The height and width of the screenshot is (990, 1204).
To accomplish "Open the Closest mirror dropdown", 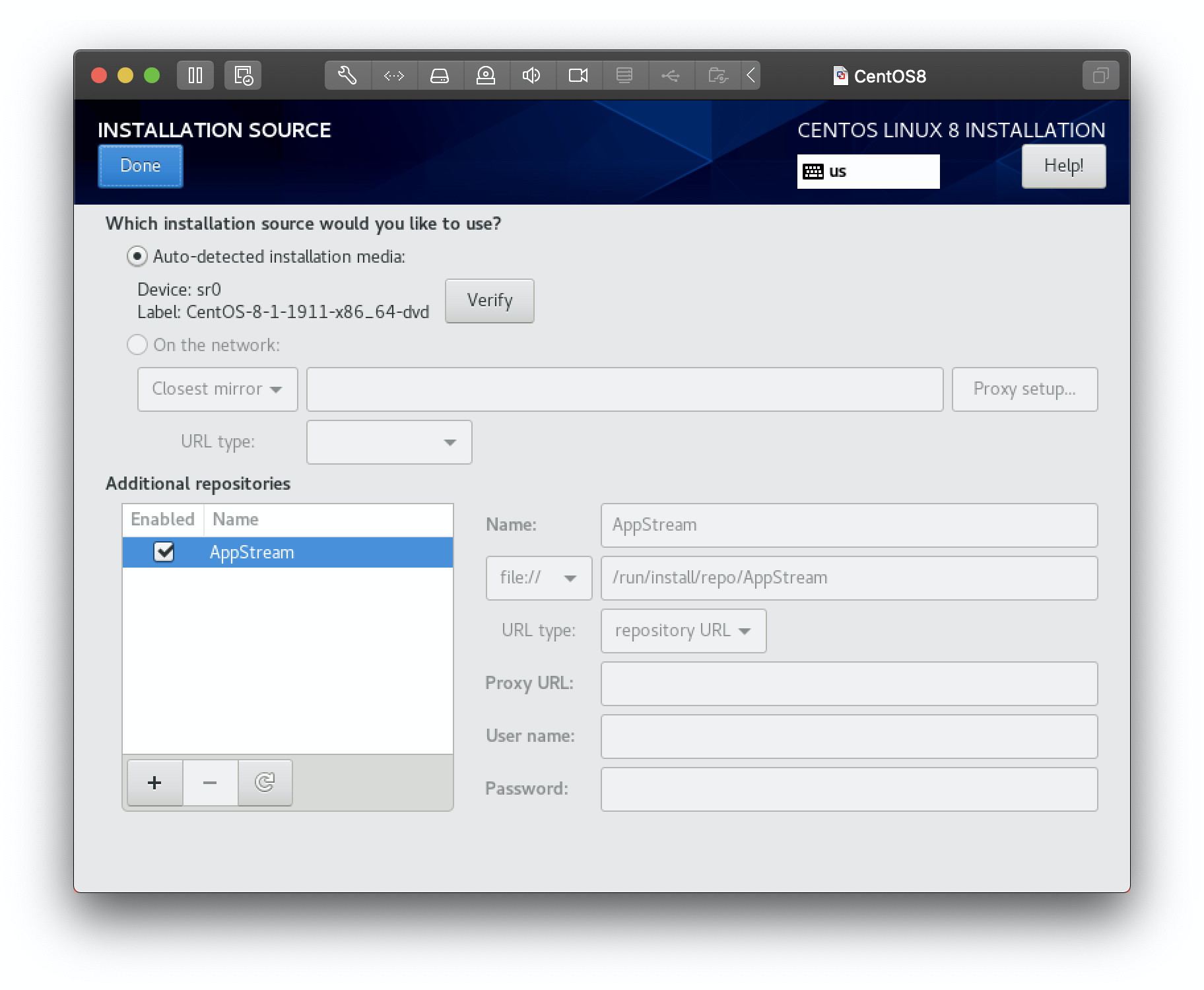I will [x=218, y=389].
